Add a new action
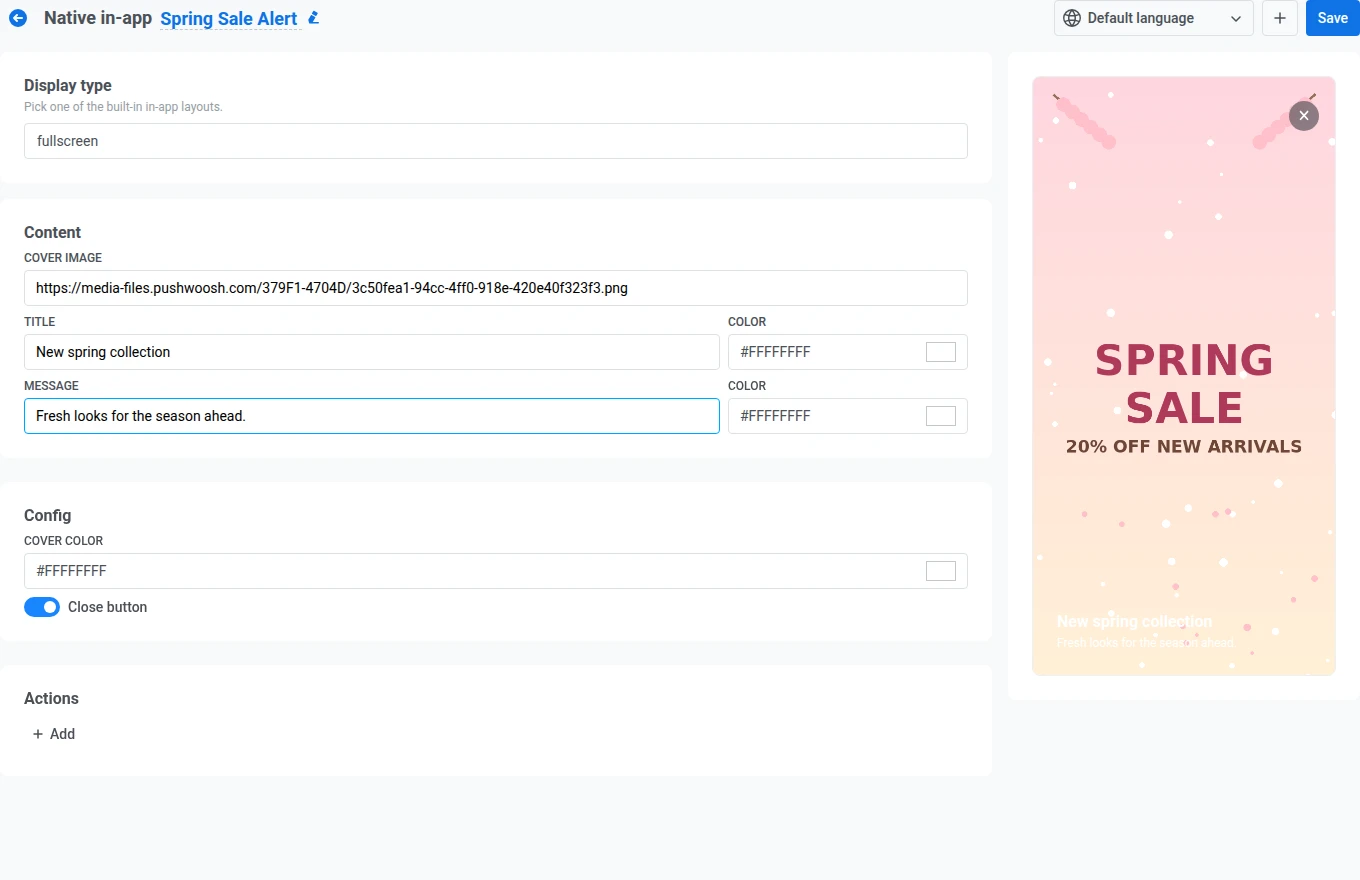Screen dimensions: 1360x880 [54, 734]
